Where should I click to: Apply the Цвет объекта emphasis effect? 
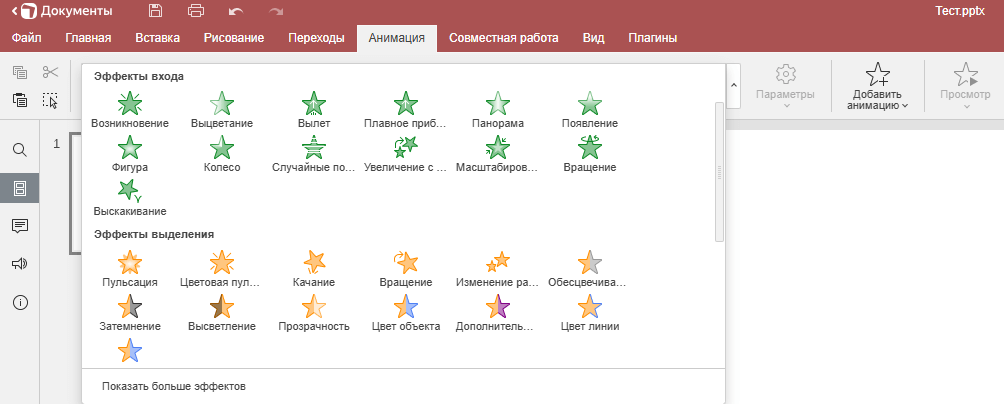point(406,312)
